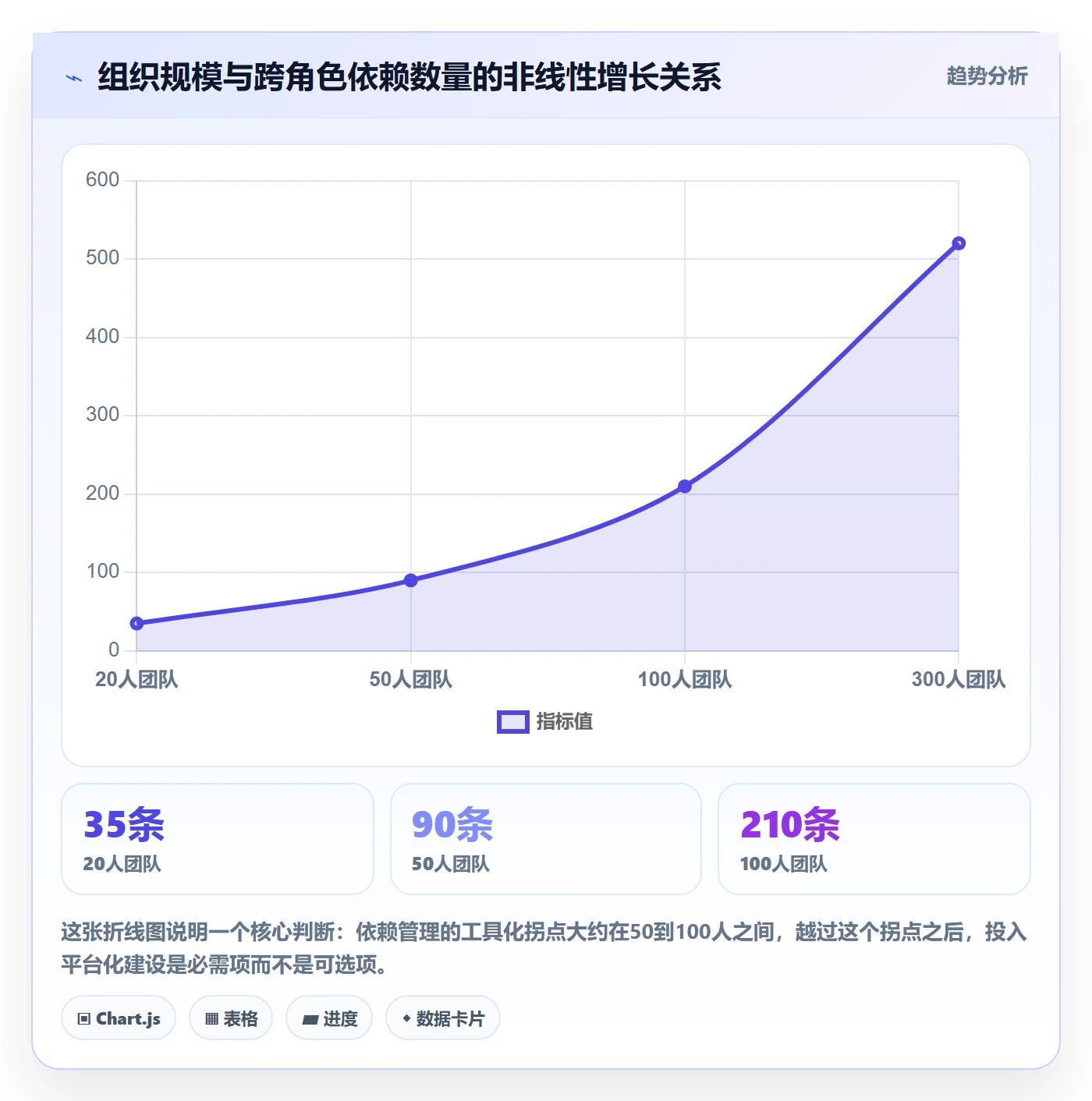Click the 指标值 legend label
This screenshot has height=1101, width=1092.
[x=565, y=722]
